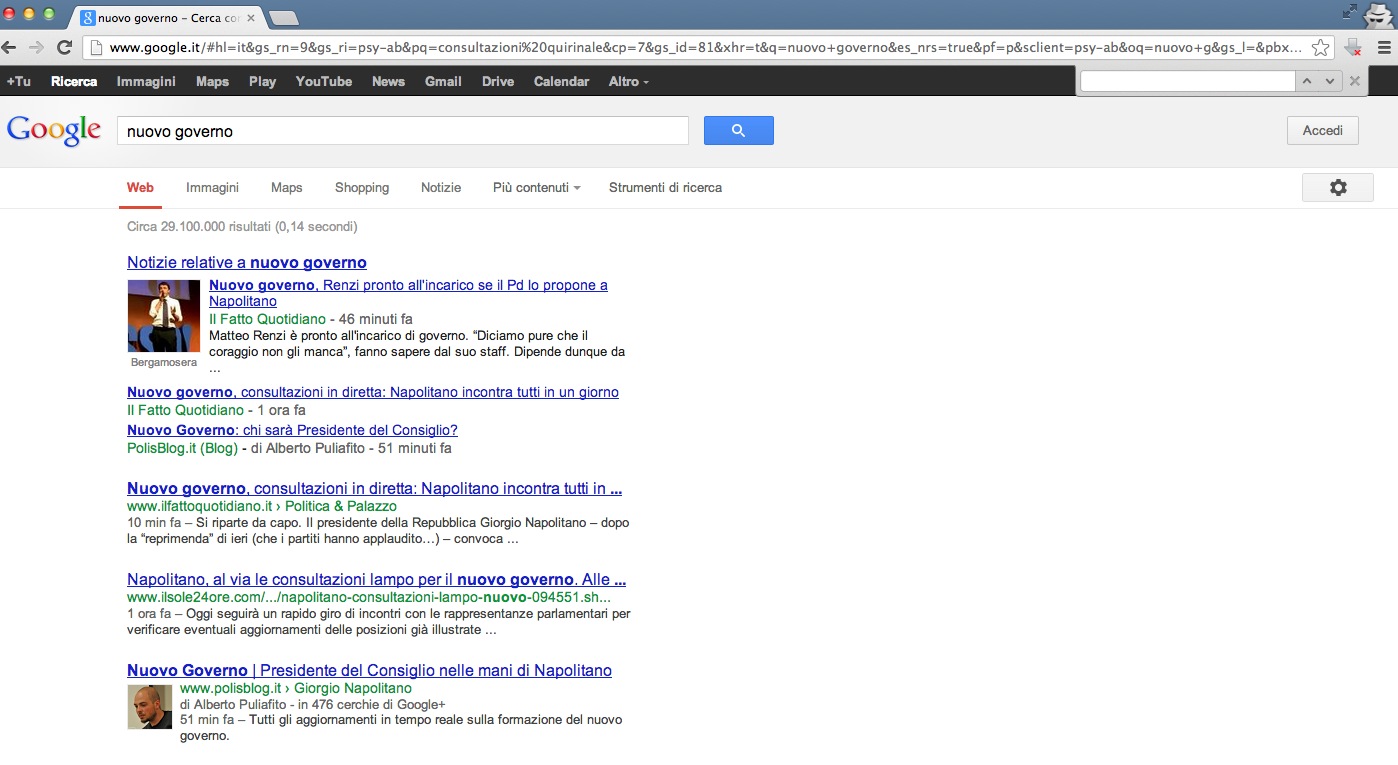The width and height of the screenshot is (1398, 765).
Task: Click 'www.polisblog.it › Giorgio Napolitano' URL
Action: point(296,689)
